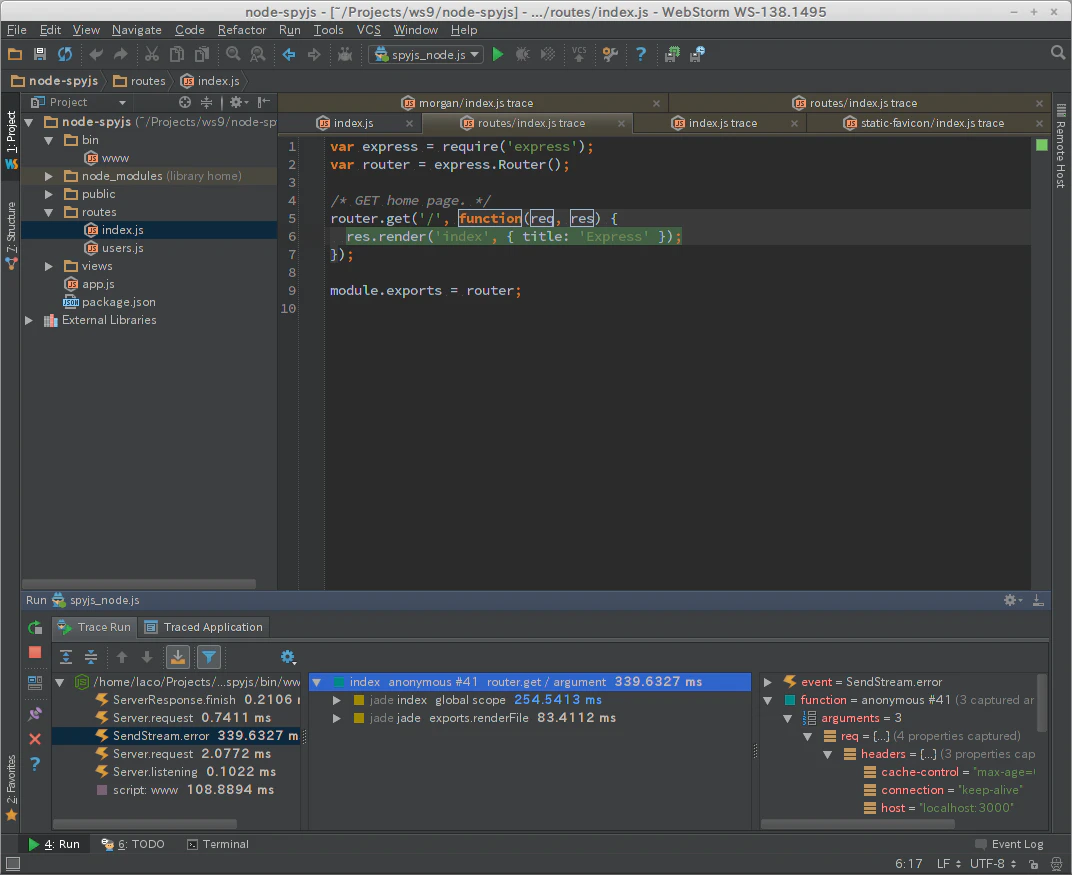
Task: Toggle the Terminal tool window
Action: point(218,844)
